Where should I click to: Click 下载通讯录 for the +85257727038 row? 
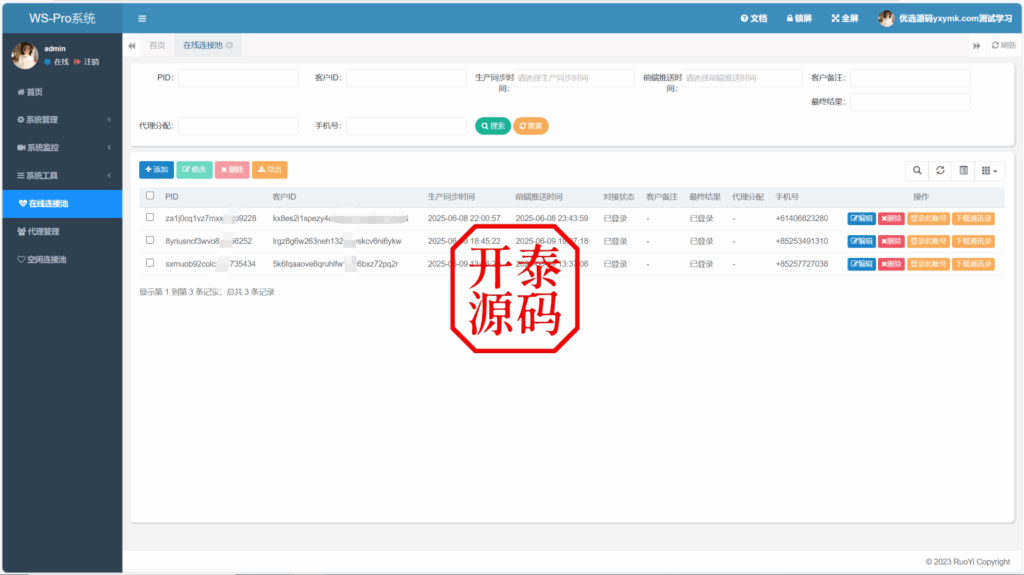(x=973, y=264)
